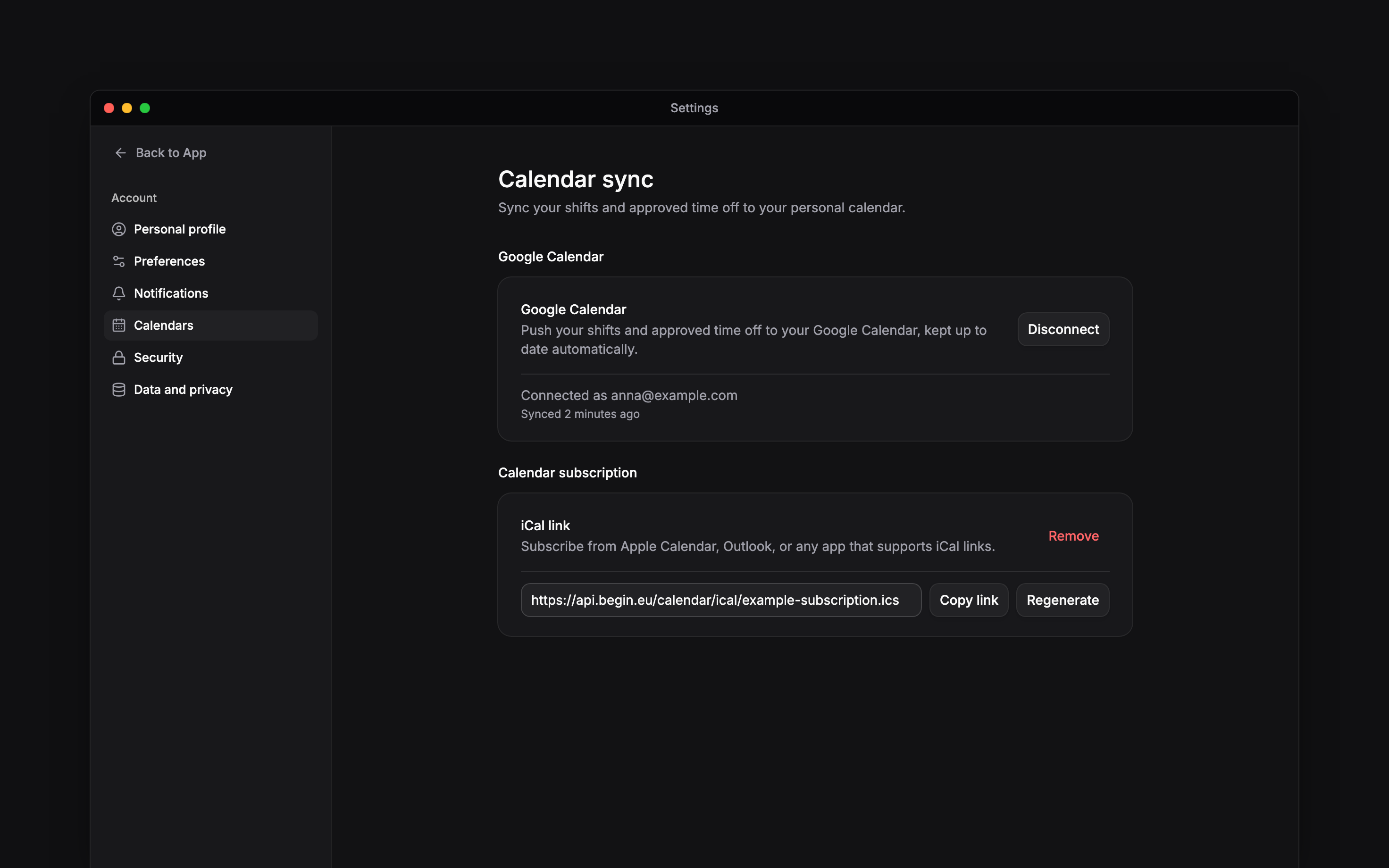The width and height of the screenshot is (1389, 868).
Task: Click the Notifications bell icon
Action: coord(119,293)
